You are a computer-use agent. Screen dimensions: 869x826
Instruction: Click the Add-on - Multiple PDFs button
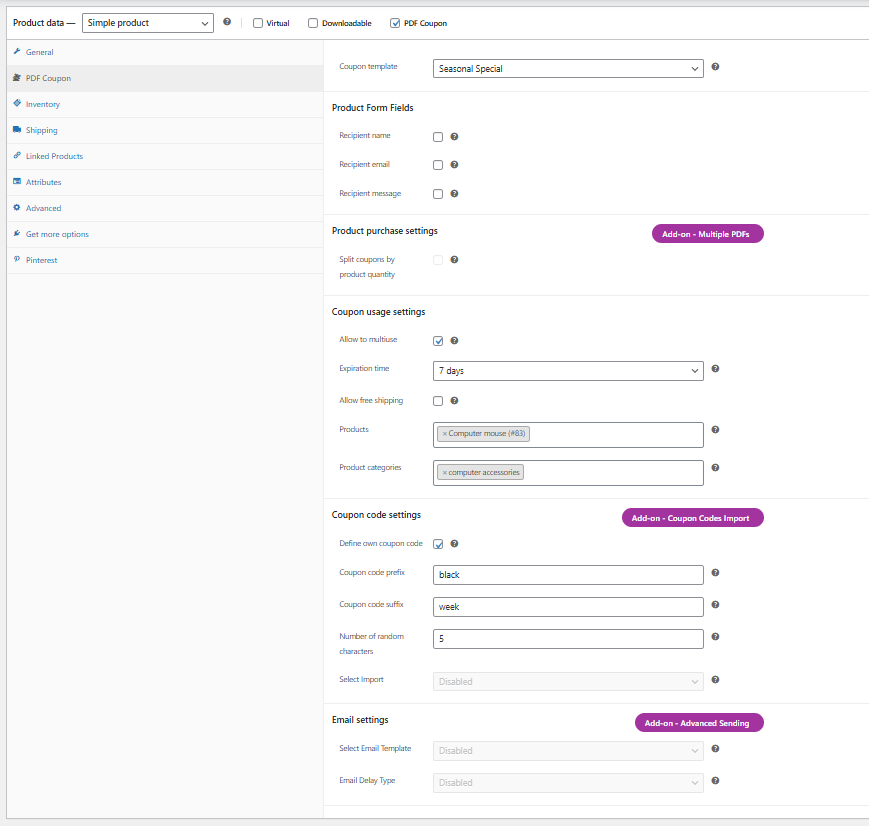coord(707,233)
